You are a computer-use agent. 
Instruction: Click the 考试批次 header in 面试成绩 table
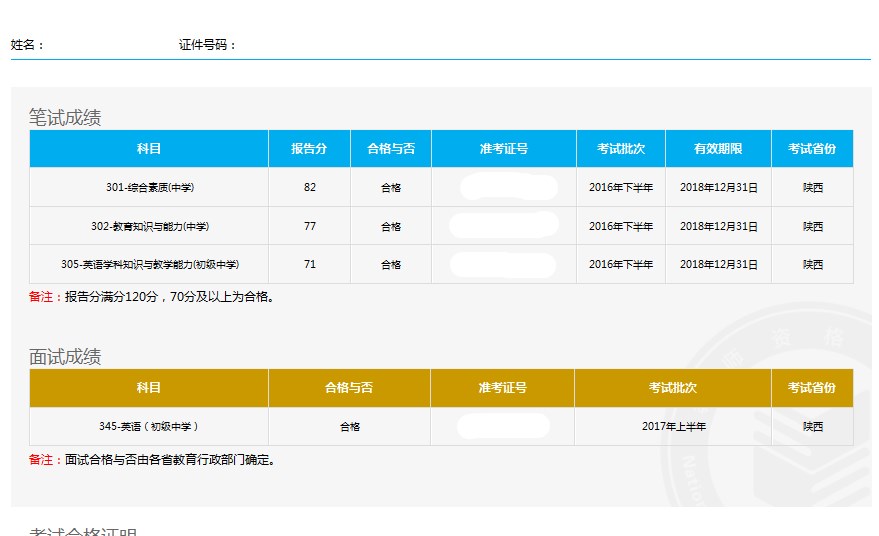coord(673,387)
